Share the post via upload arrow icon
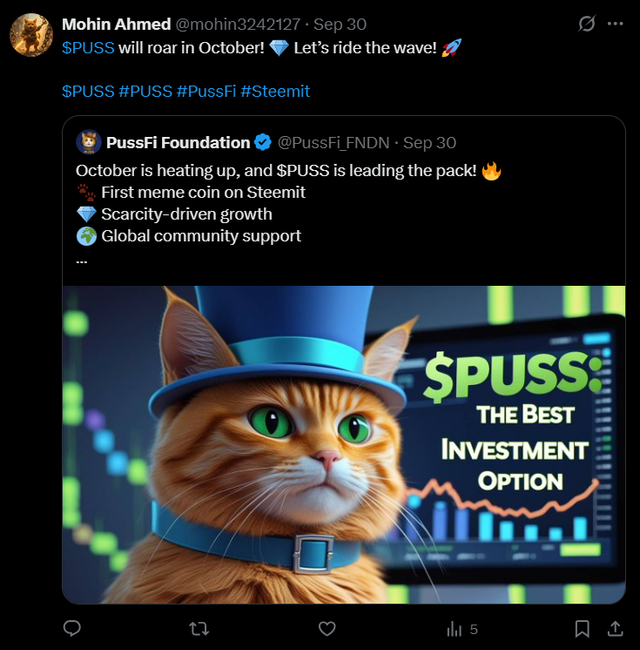 pyautogui.click(x=615, y=628)
